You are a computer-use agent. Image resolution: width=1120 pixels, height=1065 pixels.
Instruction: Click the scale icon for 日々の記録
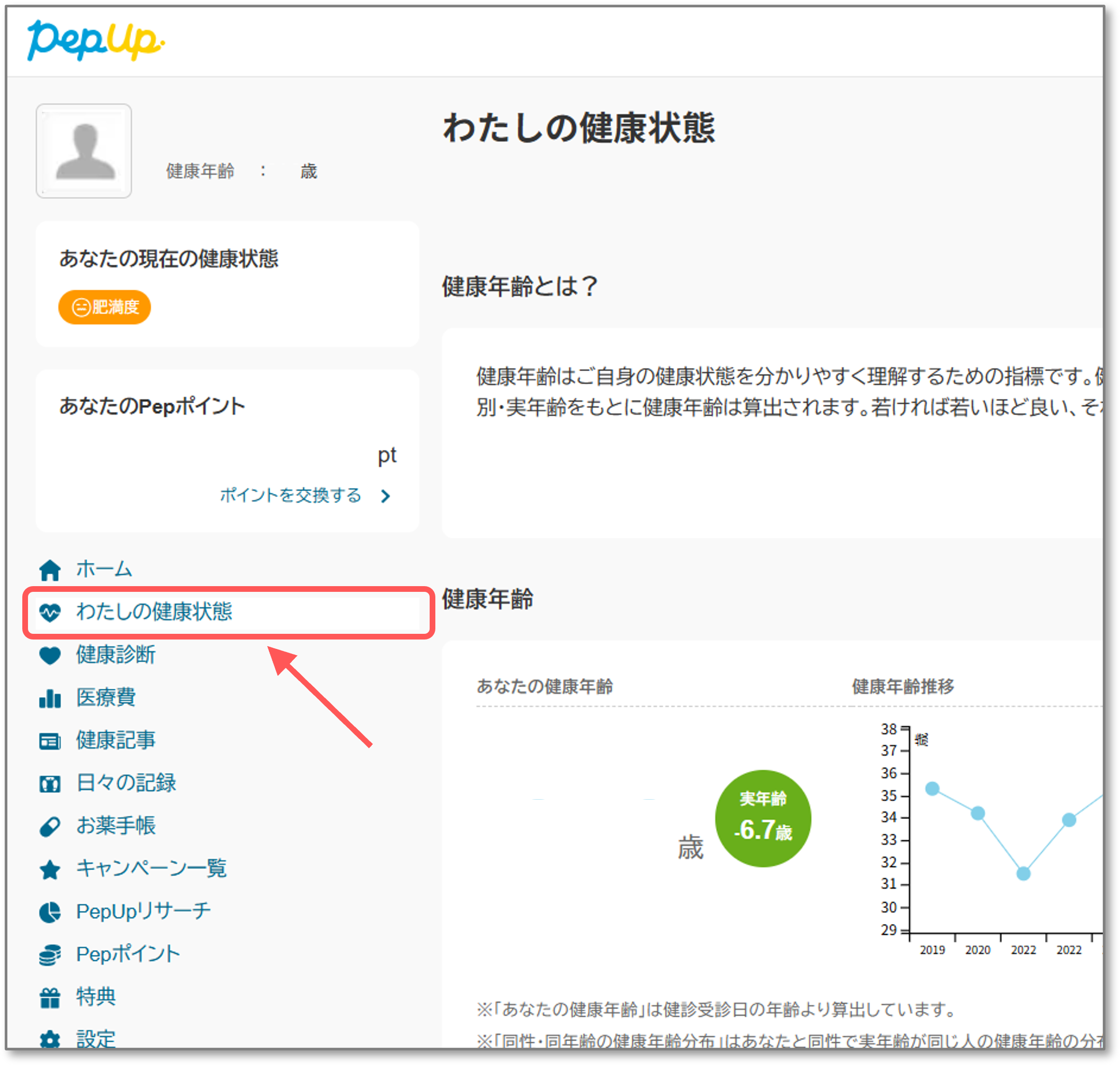click(50, 784)
